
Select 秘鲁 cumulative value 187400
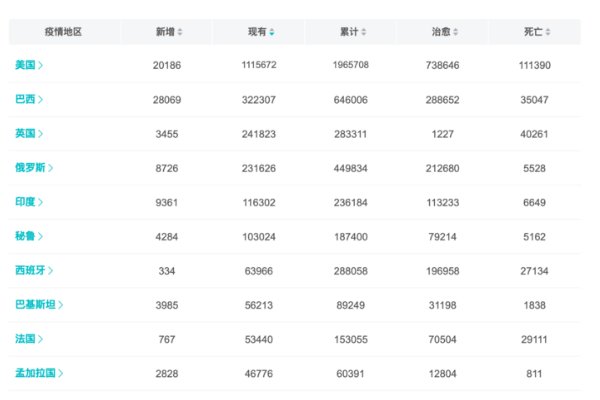click(x=351, y=237)
